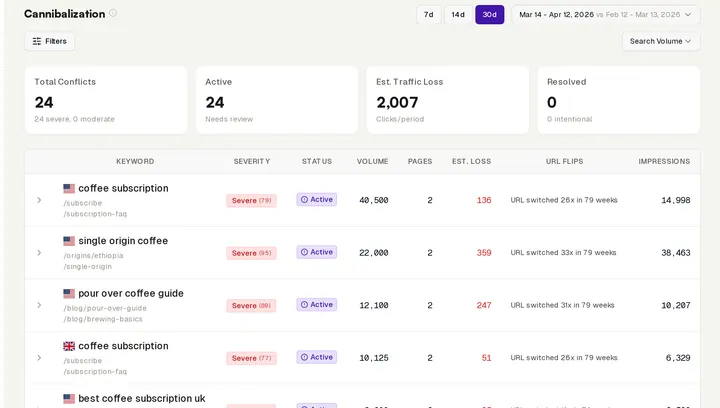Sort by the PAGES column header
Viewport: 720px width, 408px height.
[420, 162]
